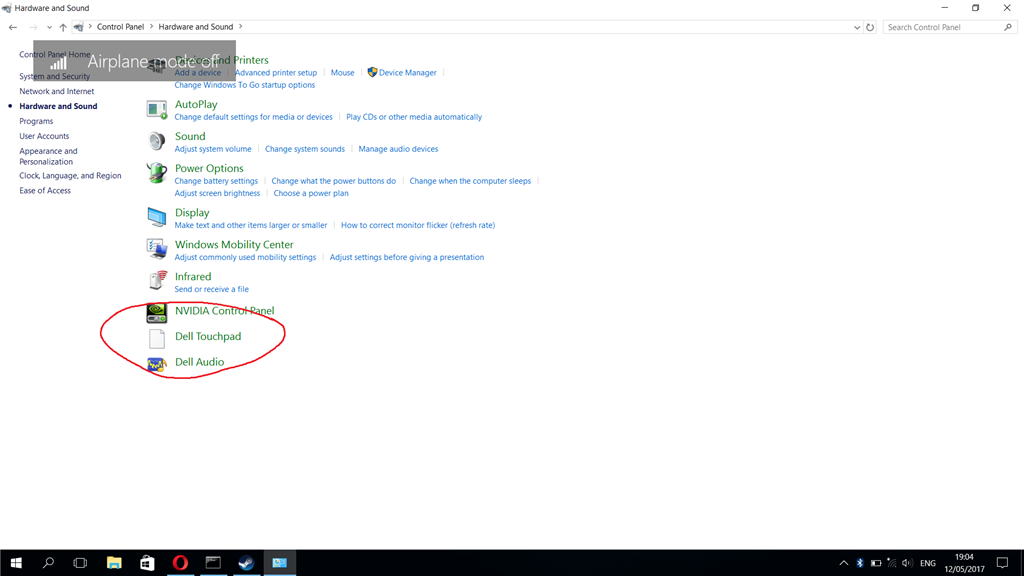
Task: Click Advanced printer setup link
Action: 276,72
